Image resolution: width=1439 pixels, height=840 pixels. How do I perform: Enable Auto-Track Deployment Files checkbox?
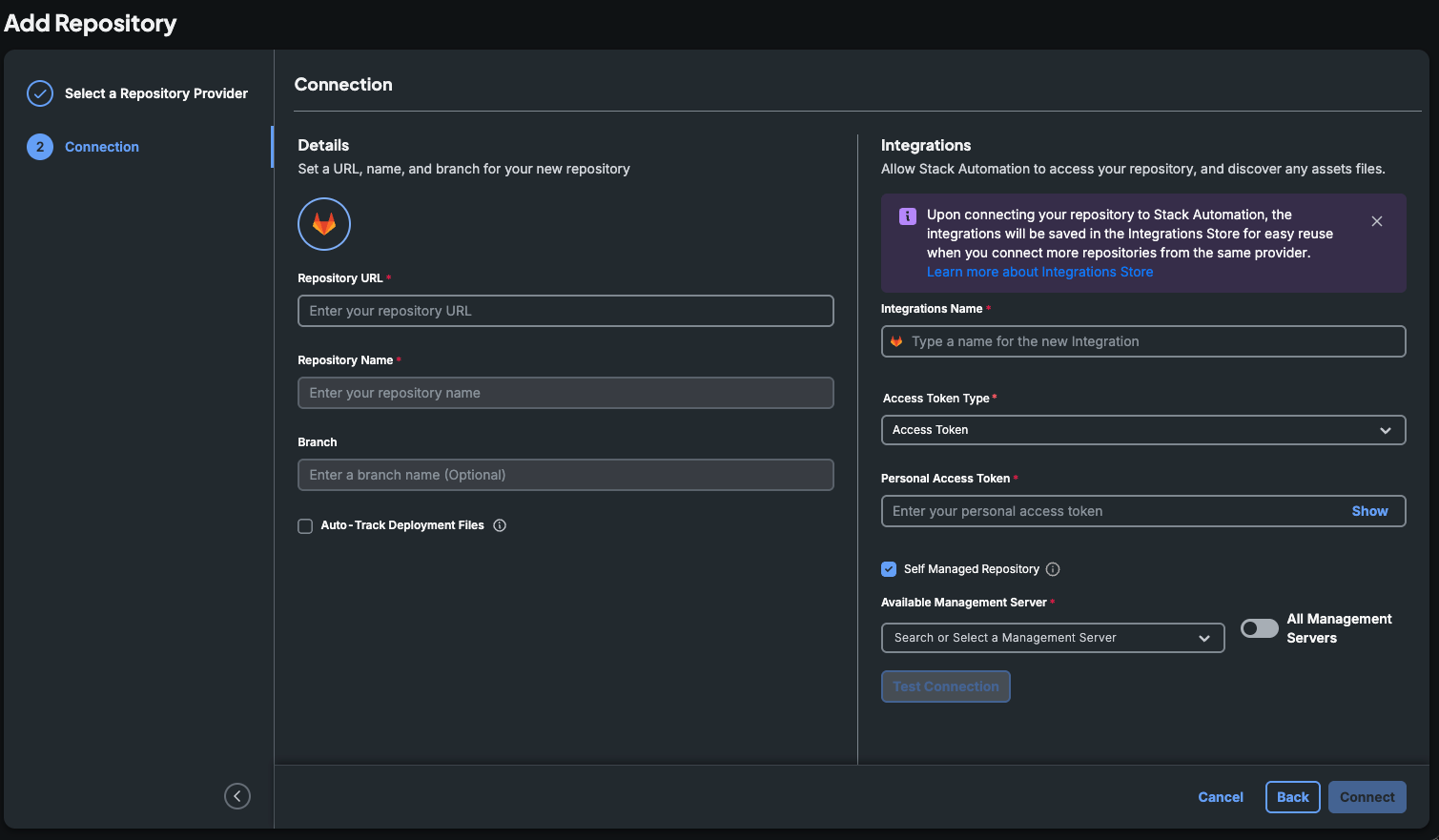click(x=305, y=526)
